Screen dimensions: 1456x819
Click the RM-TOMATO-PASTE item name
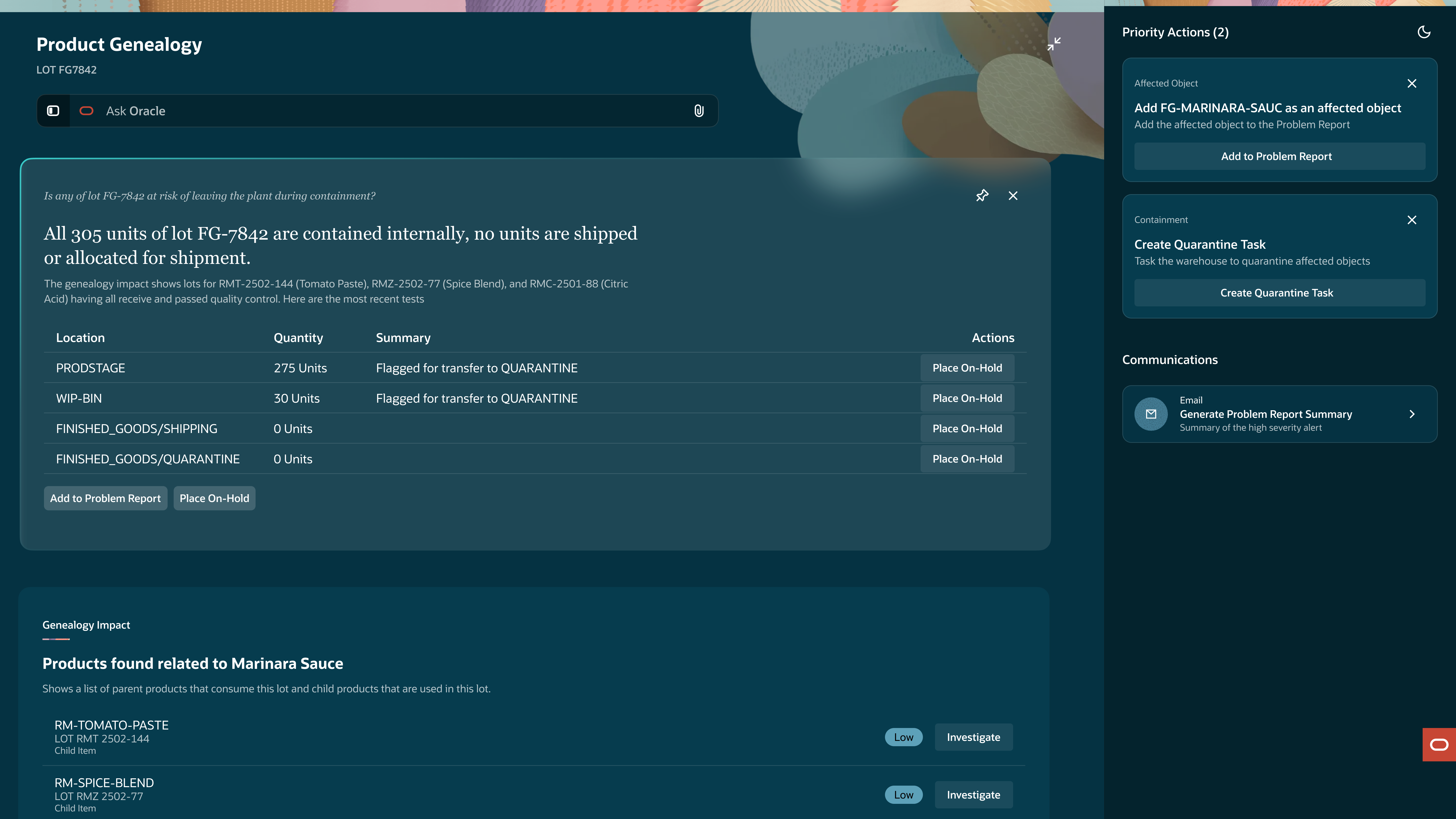point(111,725)
